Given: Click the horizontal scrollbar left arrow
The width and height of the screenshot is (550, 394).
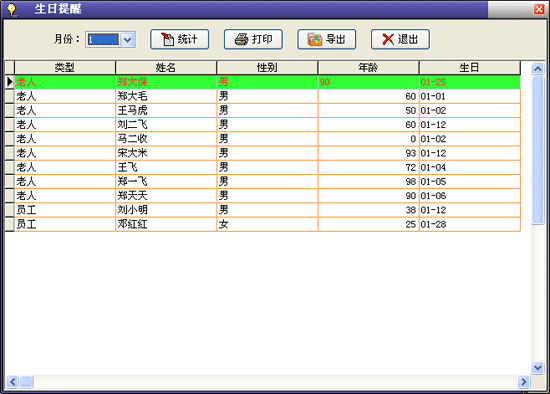Looking at the screenshot, I should click(x=12, y=381).
